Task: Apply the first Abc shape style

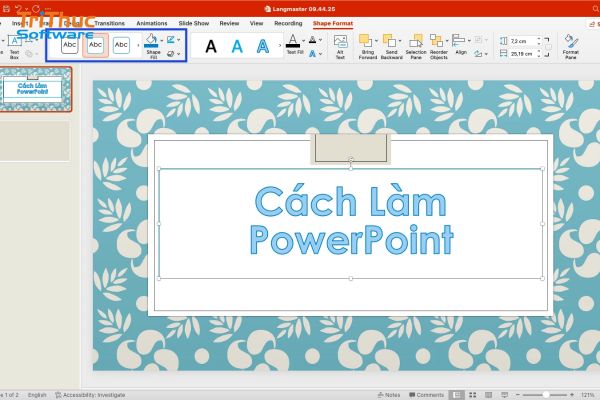Action: 70,45
